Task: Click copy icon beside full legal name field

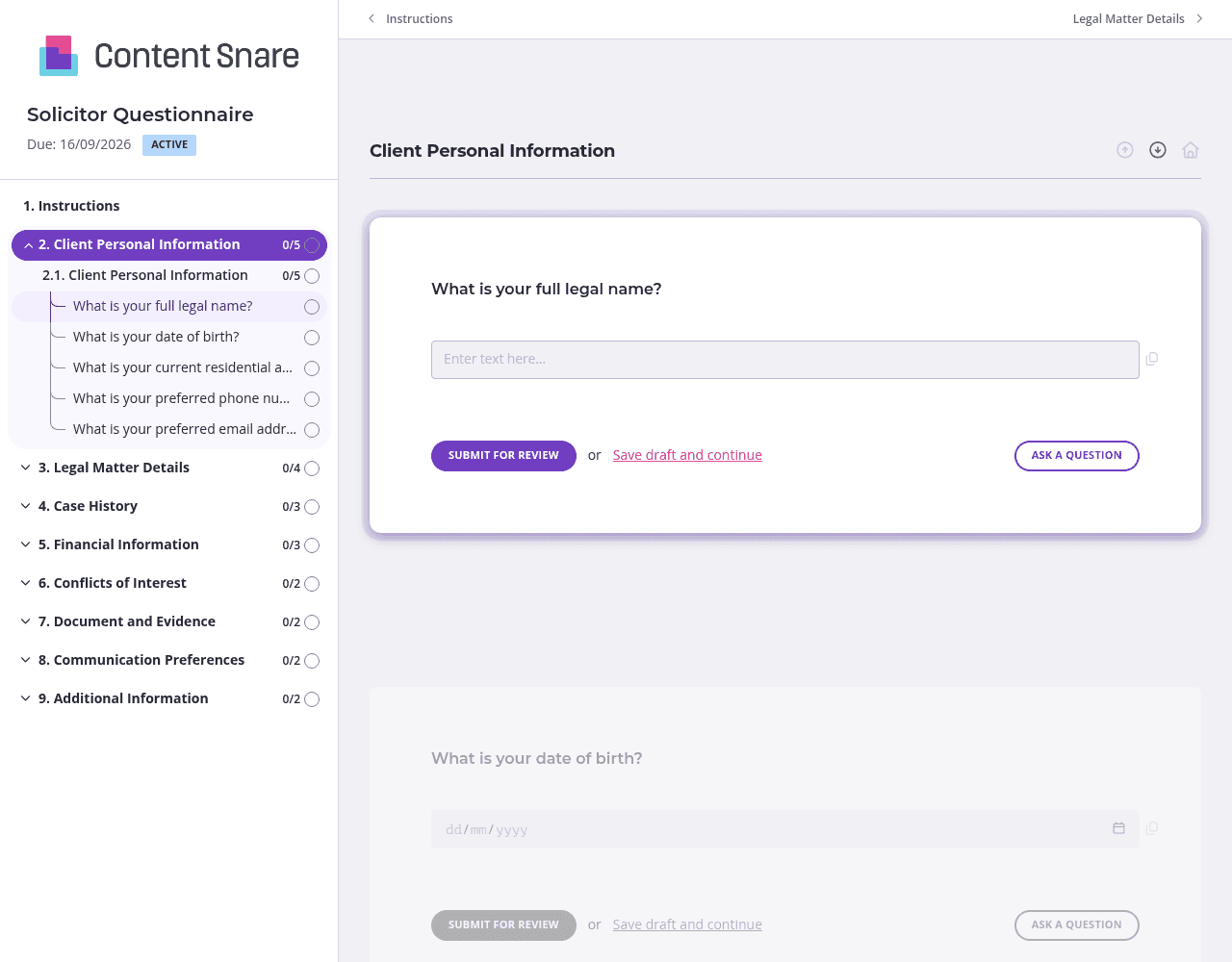Action: [x=1152, y=359]
